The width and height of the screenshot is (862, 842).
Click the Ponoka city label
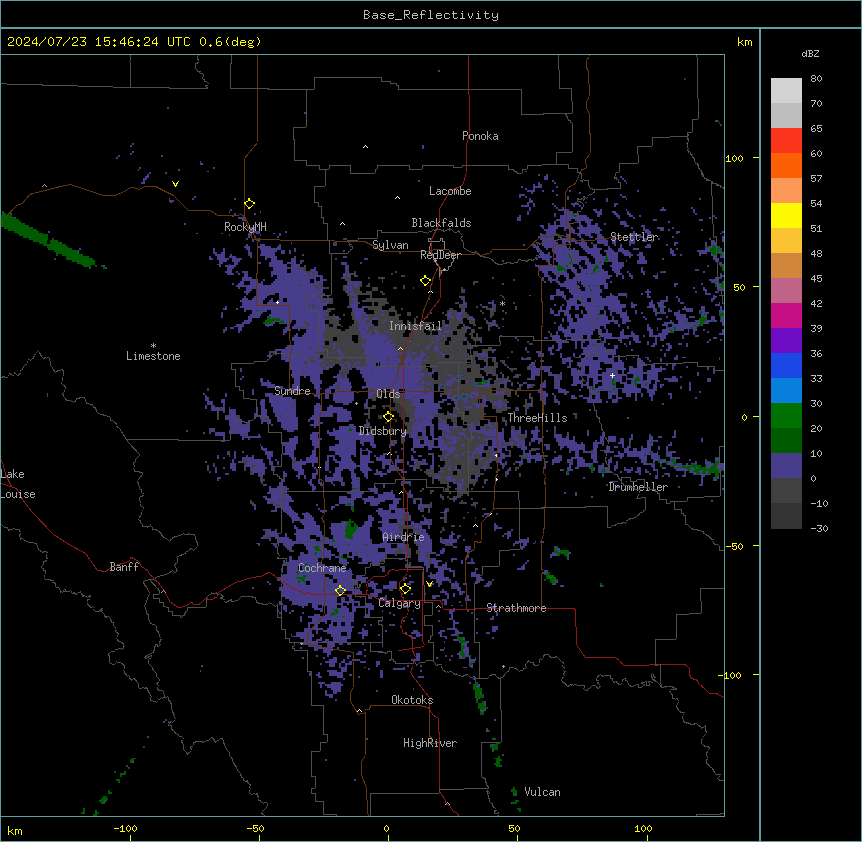pyautogui.click(x=480, y=136)
